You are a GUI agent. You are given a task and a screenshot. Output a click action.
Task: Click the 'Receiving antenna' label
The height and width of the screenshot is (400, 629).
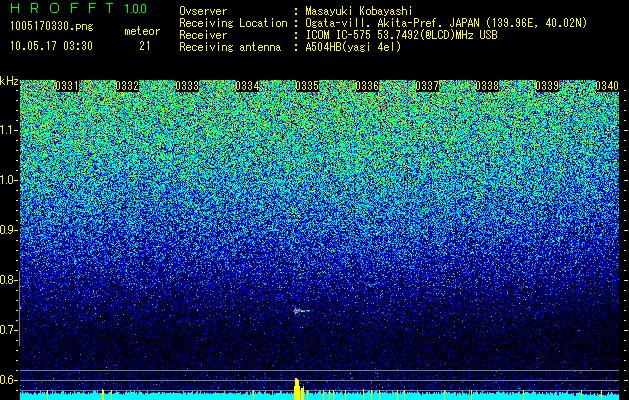[230, 47]
